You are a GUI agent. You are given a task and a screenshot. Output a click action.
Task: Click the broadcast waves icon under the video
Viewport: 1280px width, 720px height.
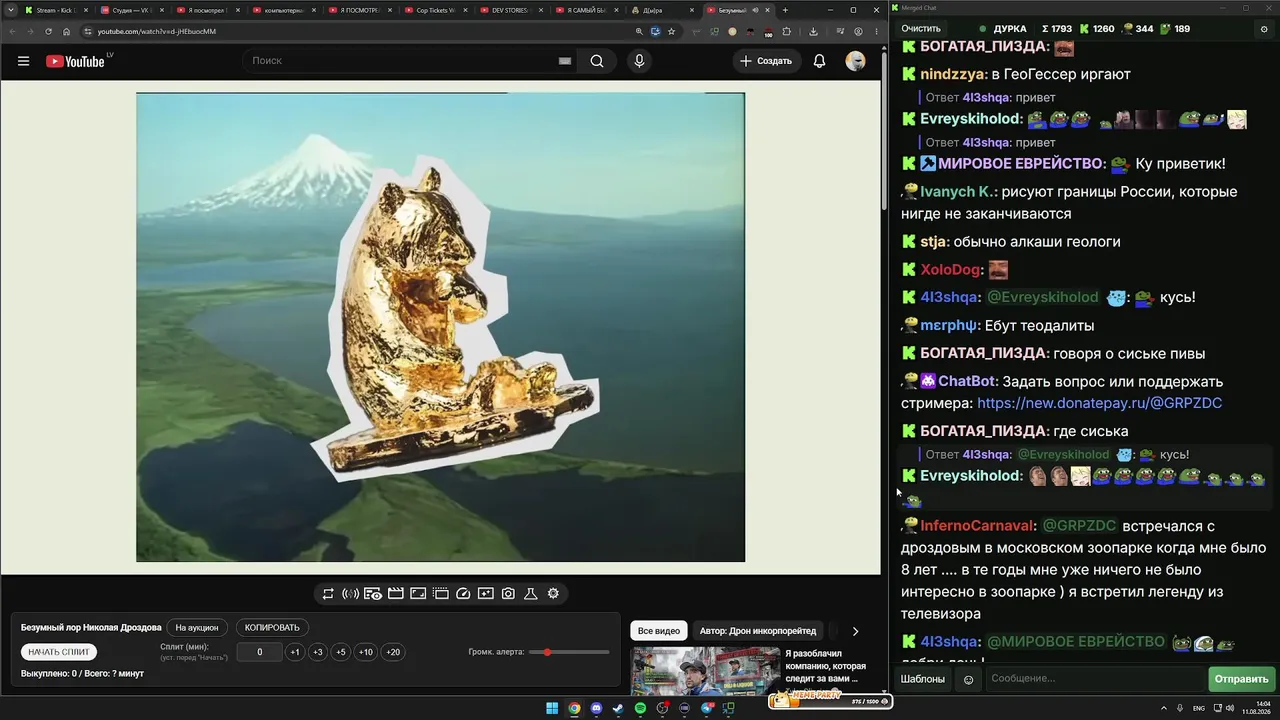coord(350,594)
